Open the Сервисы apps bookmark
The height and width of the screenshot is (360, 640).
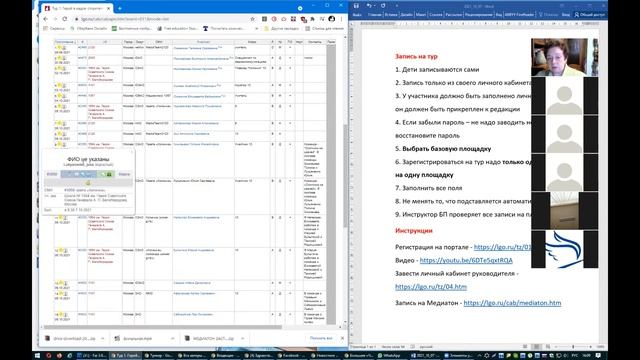[x=54, y=29]
